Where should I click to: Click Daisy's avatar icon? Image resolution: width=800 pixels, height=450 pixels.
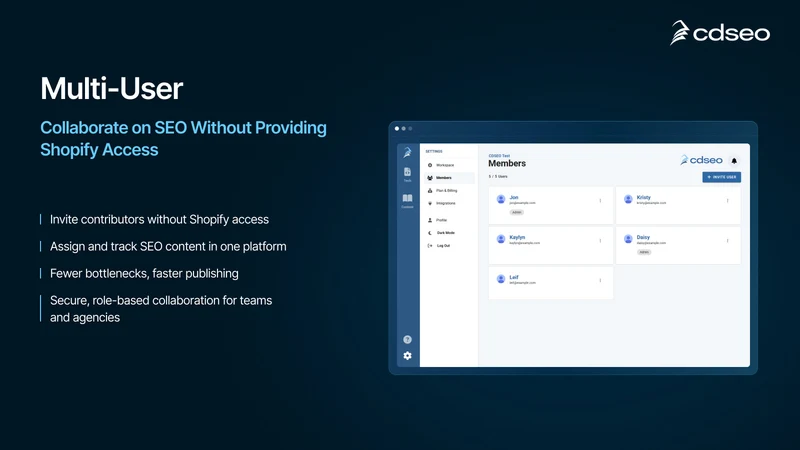pyautogui.click(x=628, y=239)
